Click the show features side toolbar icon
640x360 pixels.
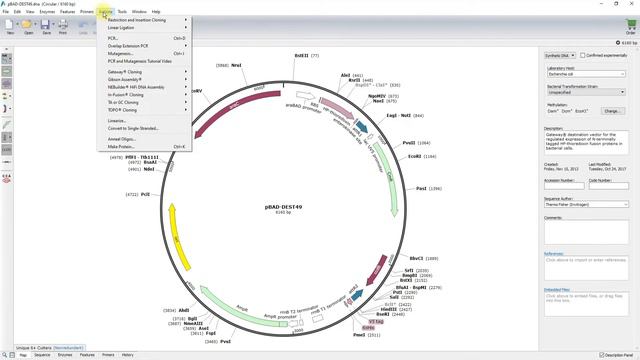point(7,71)
